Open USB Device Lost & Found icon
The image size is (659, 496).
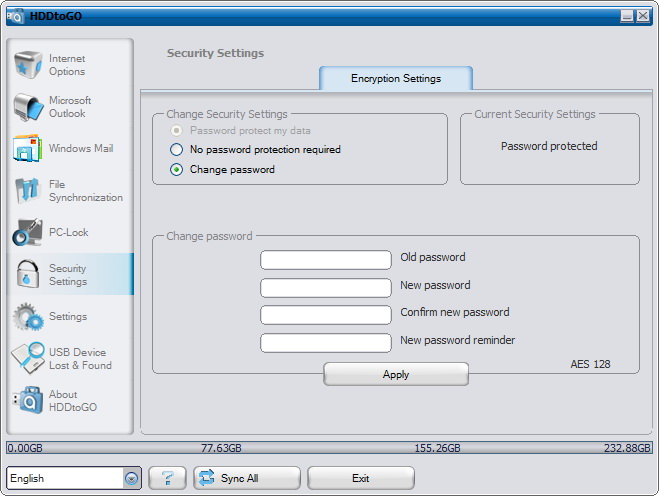[28, 358]
